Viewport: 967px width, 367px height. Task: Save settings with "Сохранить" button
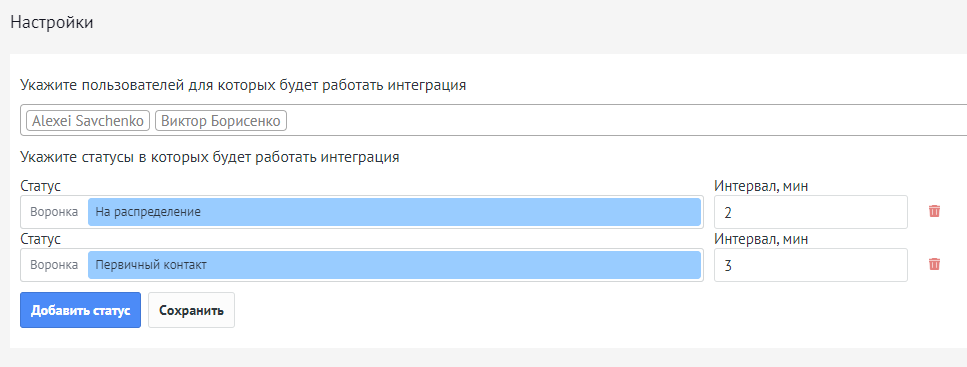[191, 310]
